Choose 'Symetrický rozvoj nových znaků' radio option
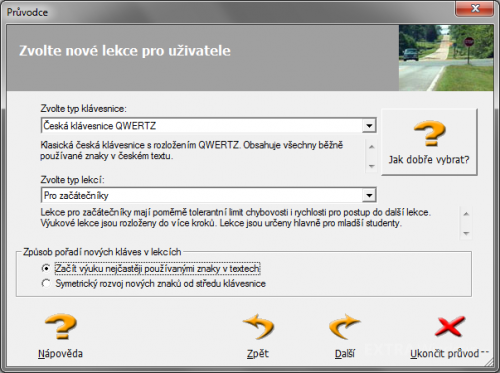The image size is (500, 373). pyautogui.click(x=46, y=284)
